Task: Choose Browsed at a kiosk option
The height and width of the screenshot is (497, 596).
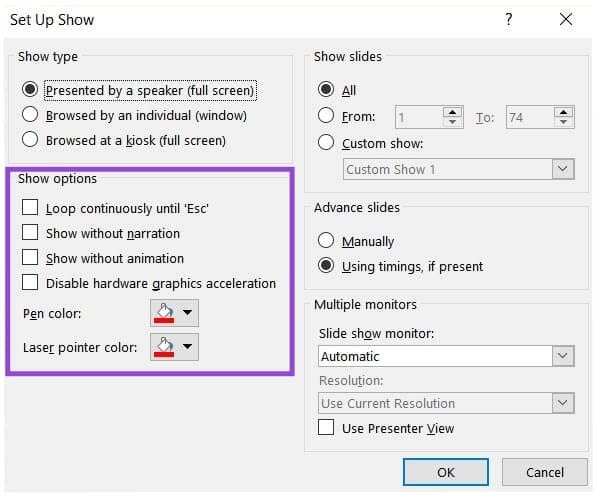Action: click(x=30, y=139)
